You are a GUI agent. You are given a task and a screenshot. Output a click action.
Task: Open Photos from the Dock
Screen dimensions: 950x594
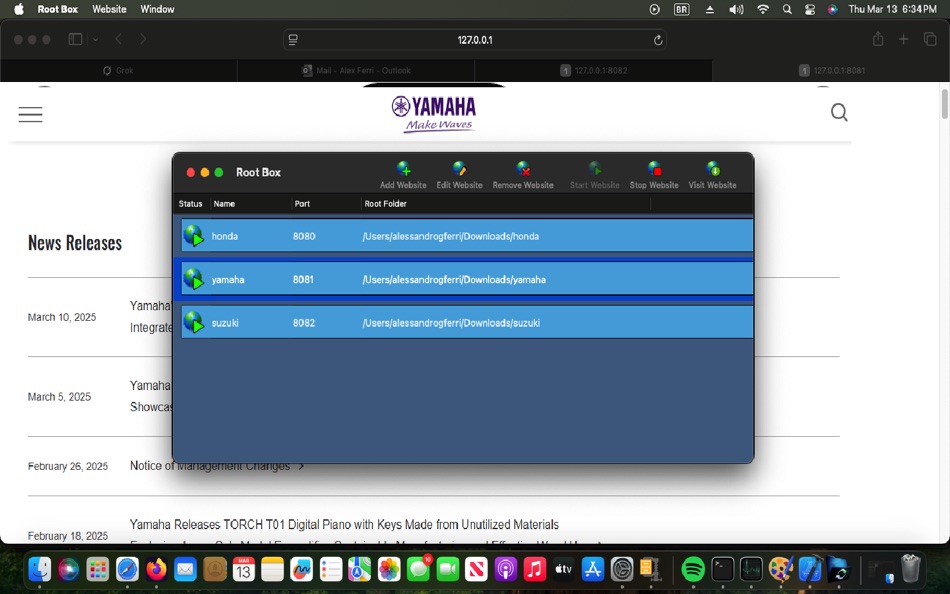[389, 569]
